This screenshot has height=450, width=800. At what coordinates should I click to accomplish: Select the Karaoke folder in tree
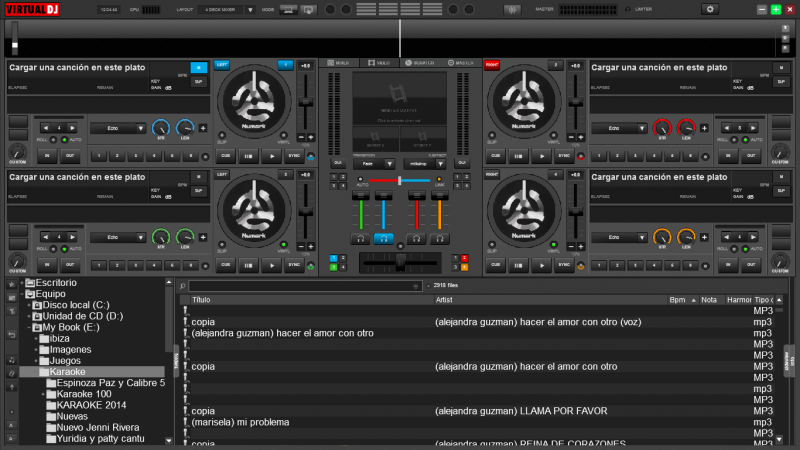[92, 372]
